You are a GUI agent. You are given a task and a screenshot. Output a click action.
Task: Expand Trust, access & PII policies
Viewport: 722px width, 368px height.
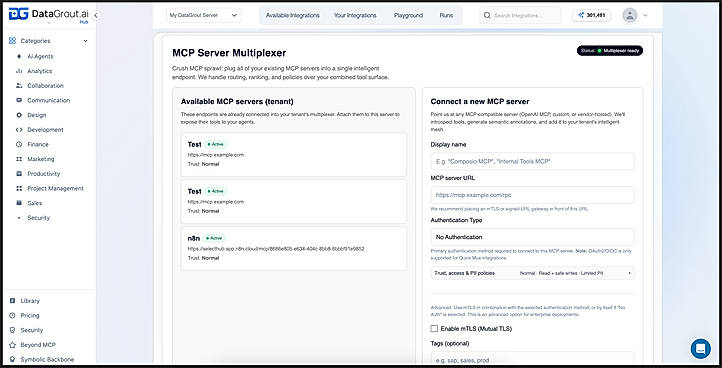(532, 273)
